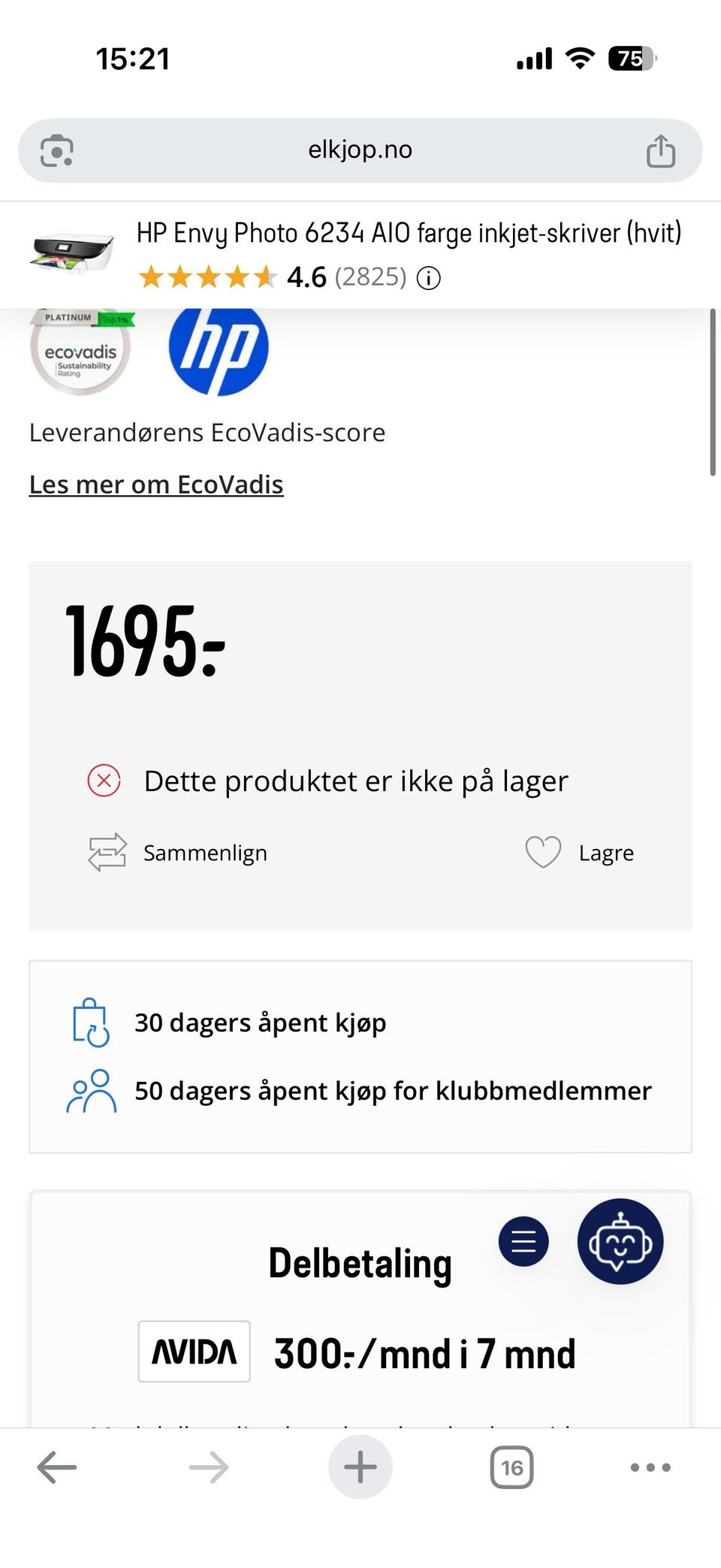Tap the heart icon to save product

543,852
